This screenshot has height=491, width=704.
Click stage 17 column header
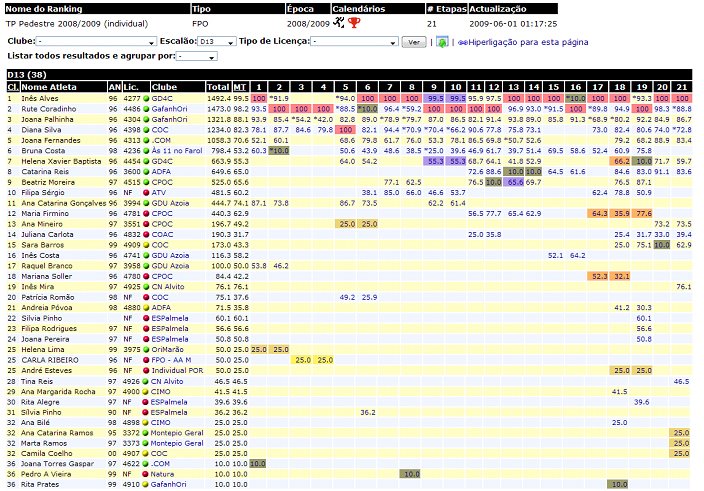(598, 87)
